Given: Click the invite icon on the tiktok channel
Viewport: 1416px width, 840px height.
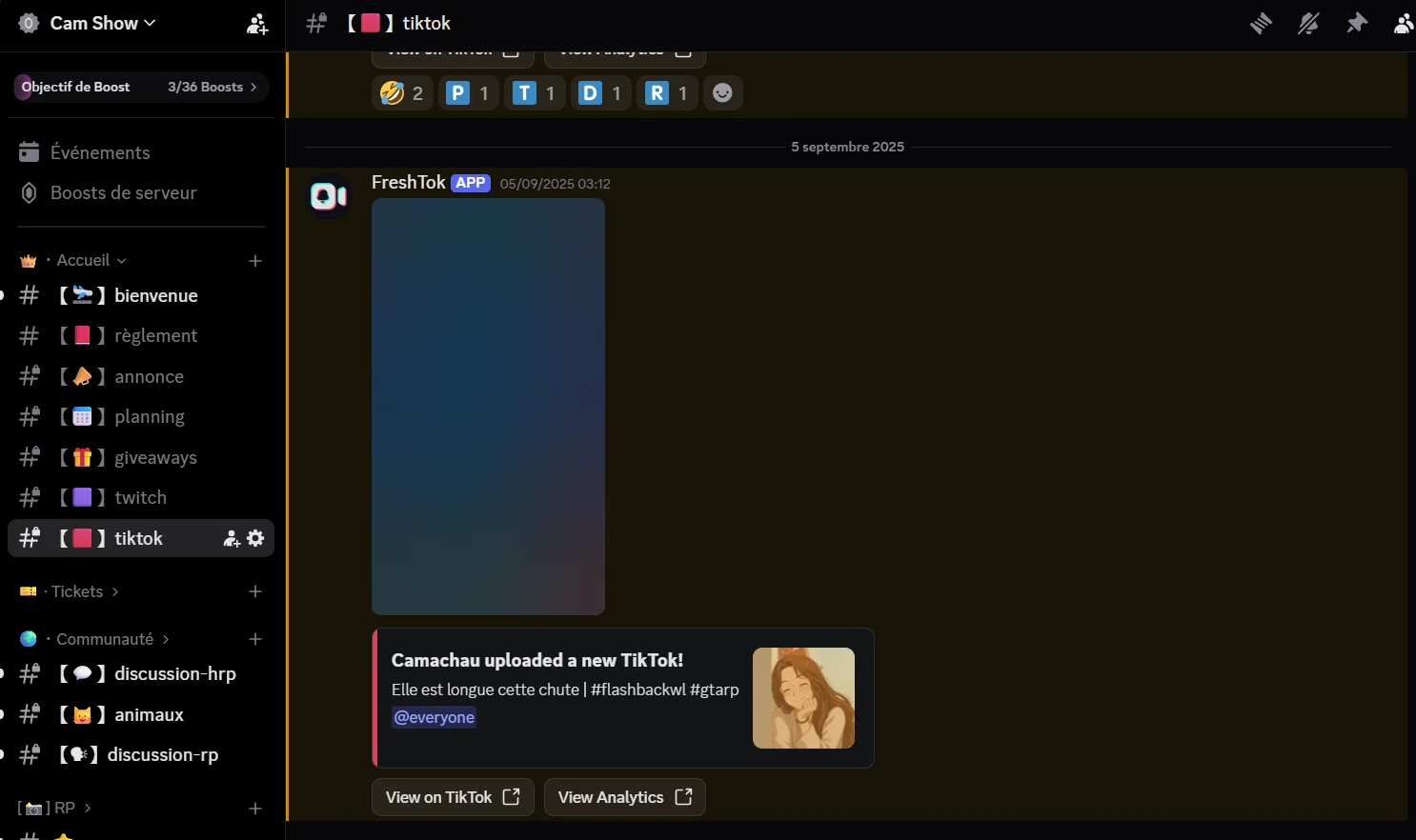Looking at the screenshot, I should [x=232, y=539].
